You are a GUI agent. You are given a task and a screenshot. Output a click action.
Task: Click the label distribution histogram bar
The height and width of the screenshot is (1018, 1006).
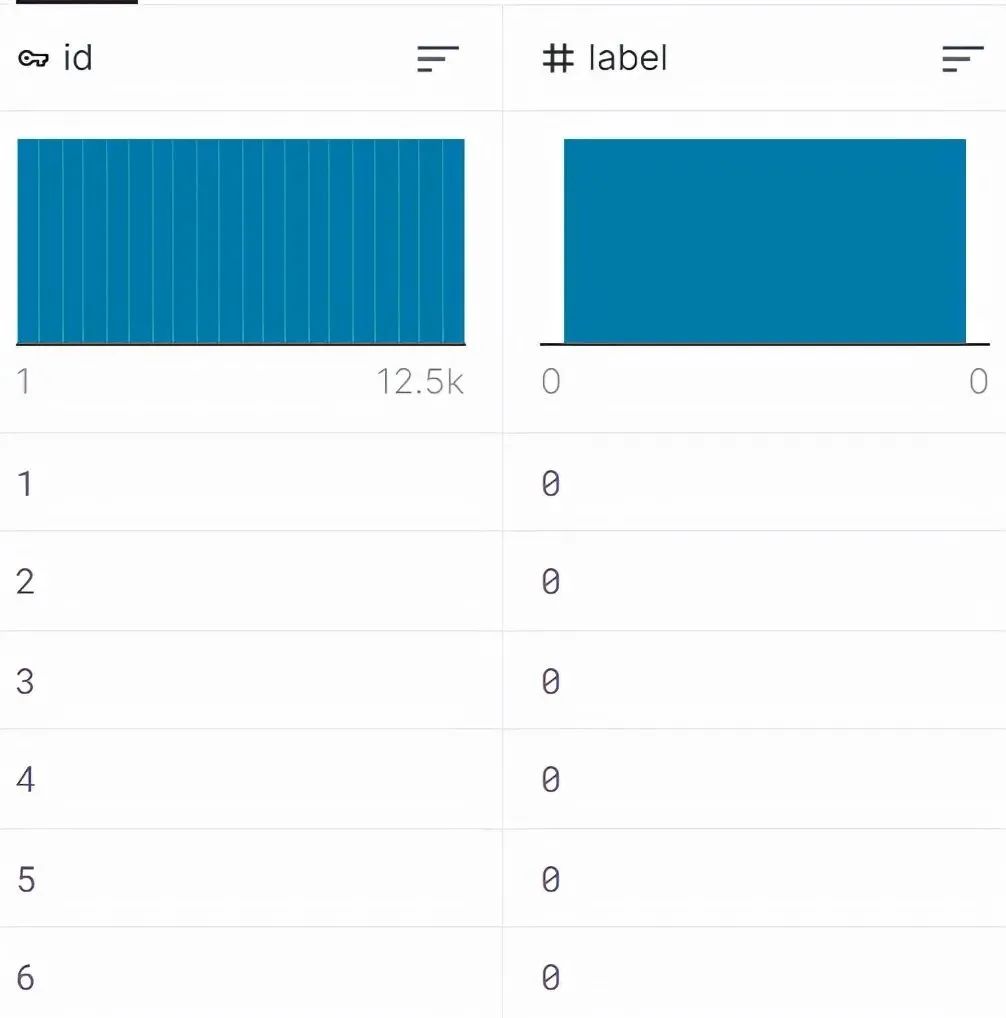tap(765, 241)
